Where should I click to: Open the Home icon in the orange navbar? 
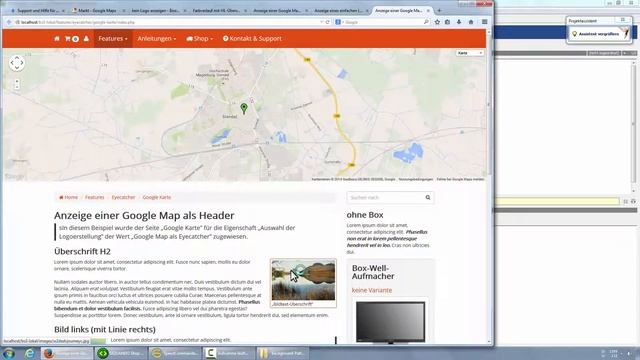pyautogui.click(x=57, y=38)
